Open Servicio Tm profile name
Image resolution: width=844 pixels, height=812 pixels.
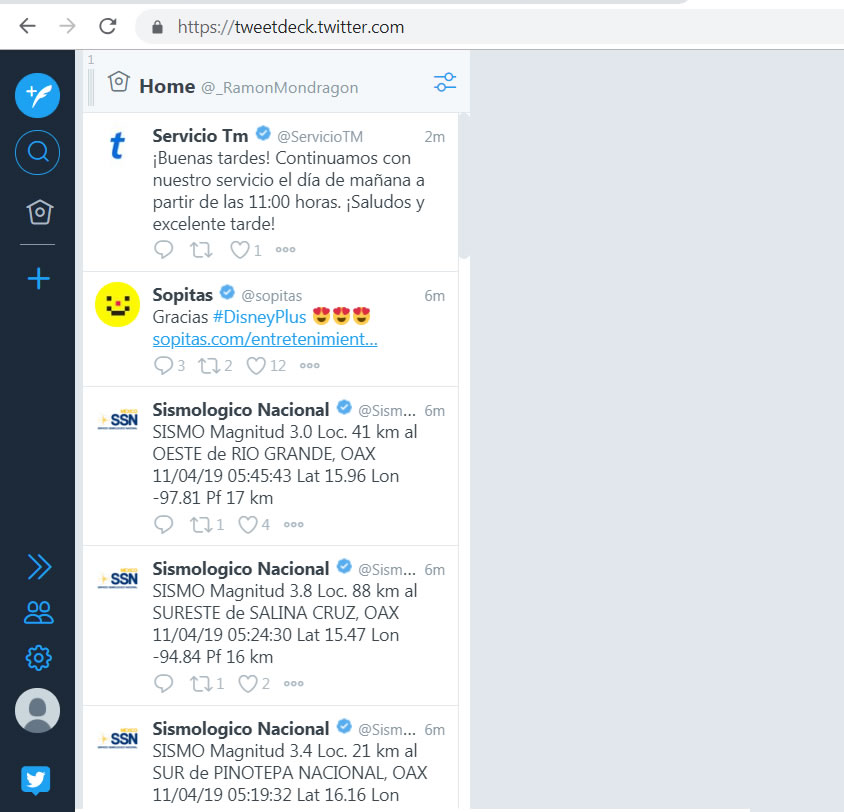coord(200,136)
